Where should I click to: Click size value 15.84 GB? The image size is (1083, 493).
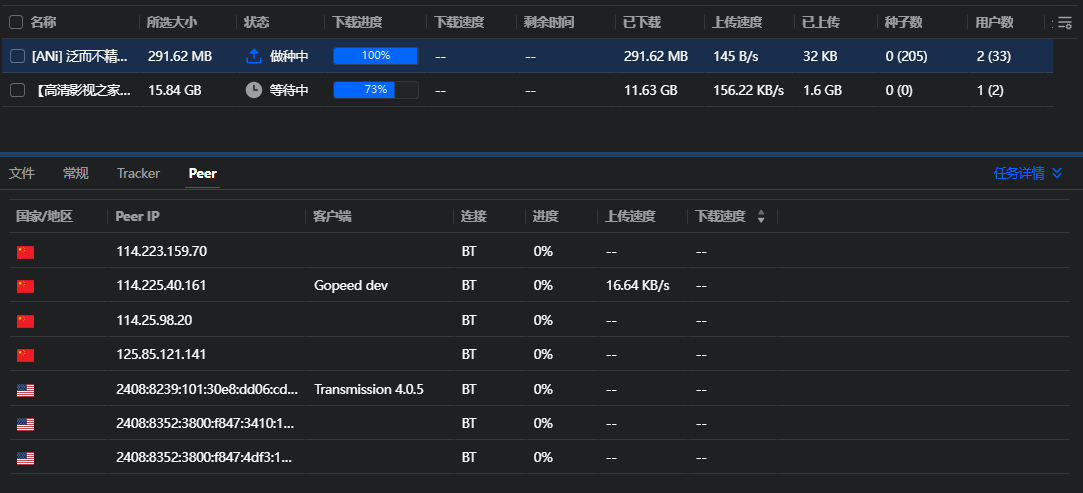(x=175, y=90)
